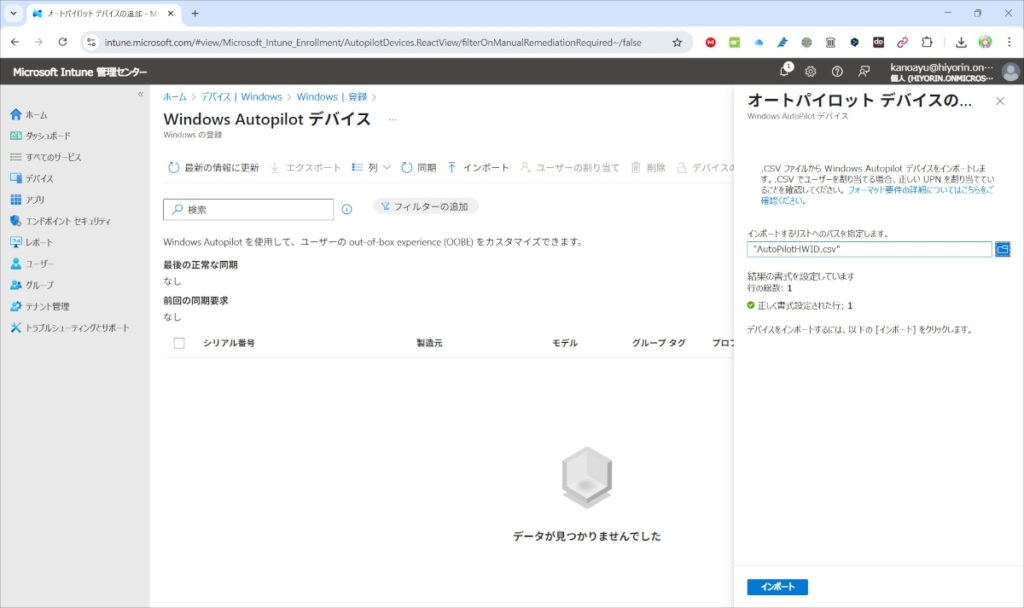The image size is (1024, 608).
Task: Open Dashboard (ダッシュボード) in the sidebar
Action: (x=40, y=136)
